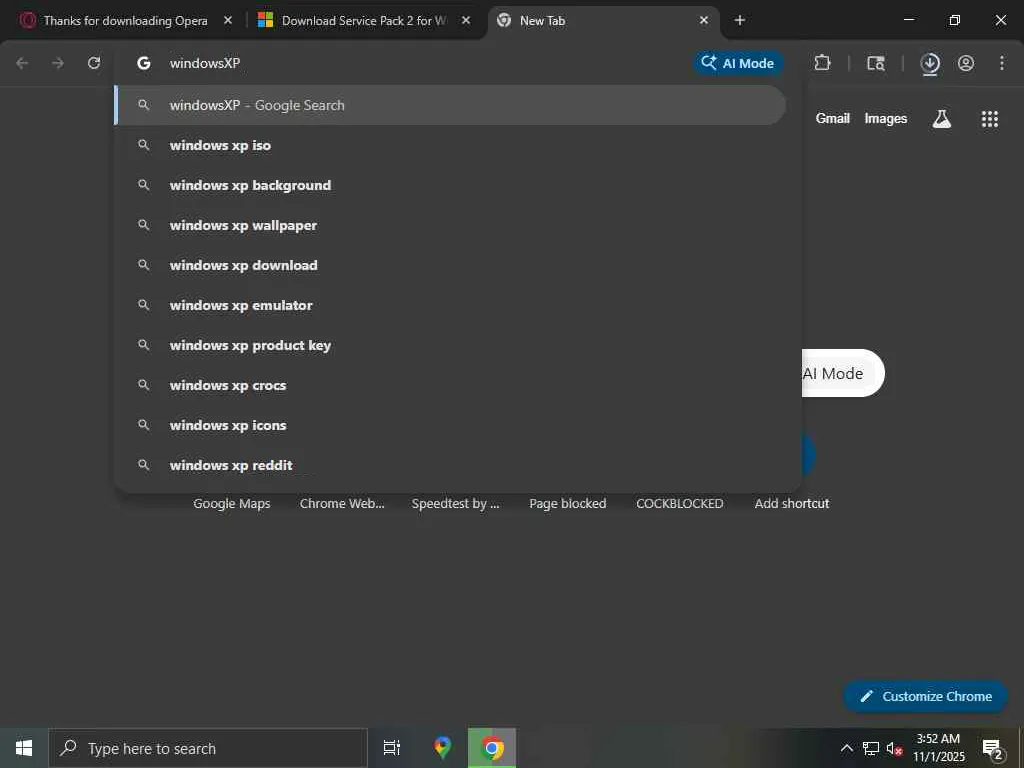The height and width of the screenshot is (768, 1024).
Task: Click the Windows Start button
Action: coord(24,748)
